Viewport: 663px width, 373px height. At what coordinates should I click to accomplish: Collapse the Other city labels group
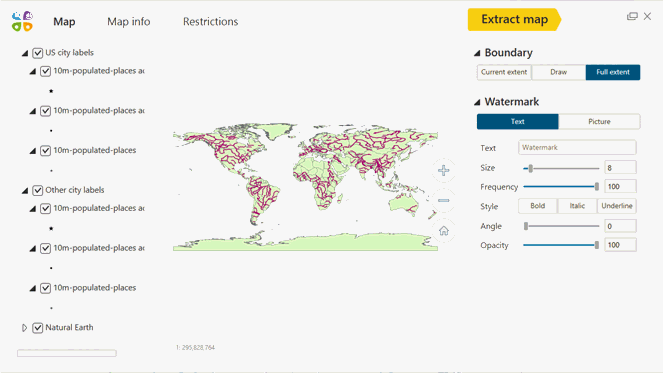25,191
